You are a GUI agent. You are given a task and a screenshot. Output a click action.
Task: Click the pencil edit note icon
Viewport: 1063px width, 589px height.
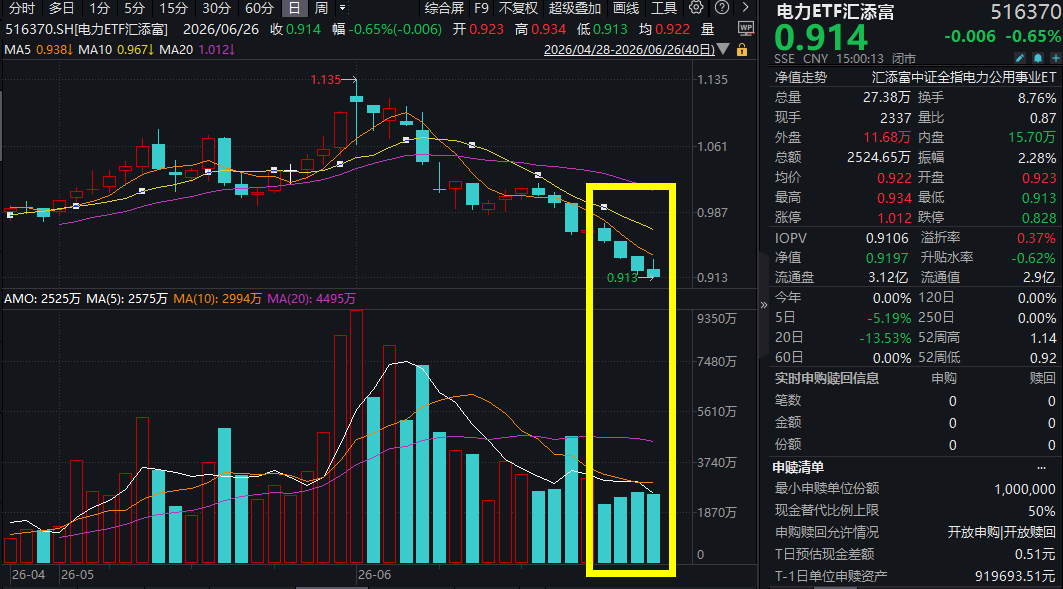tap(1020, 58)
